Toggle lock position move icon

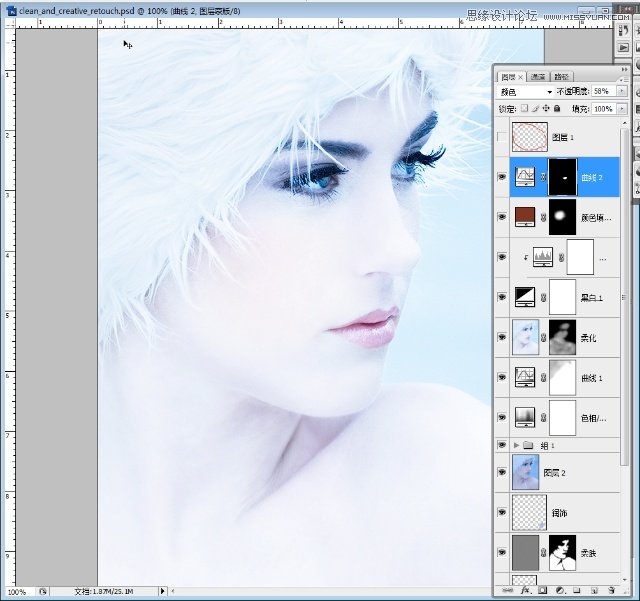546,108
